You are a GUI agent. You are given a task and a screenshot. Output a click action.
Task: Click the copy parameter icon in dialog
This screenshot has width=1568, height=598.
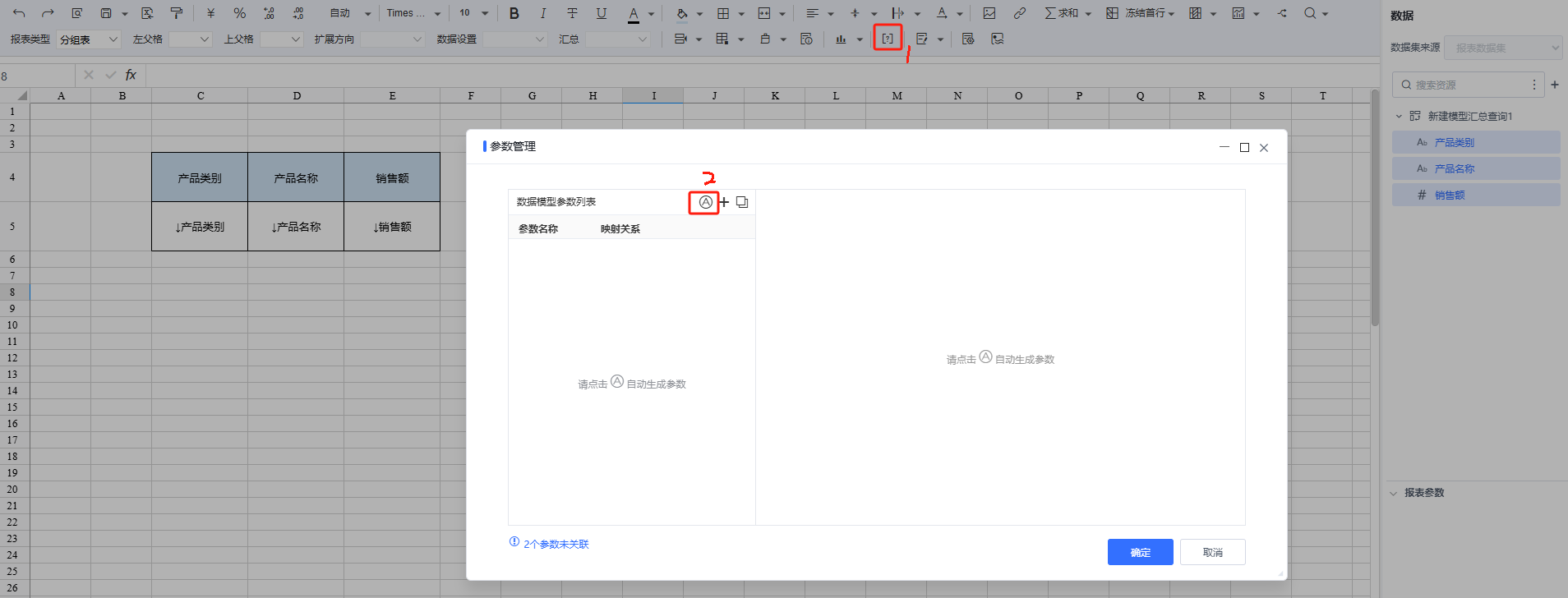(742, 202)
